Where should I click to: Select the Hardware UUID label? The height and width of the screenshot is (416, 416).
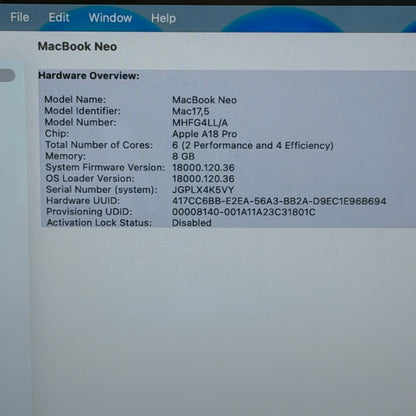coord(83,200)
